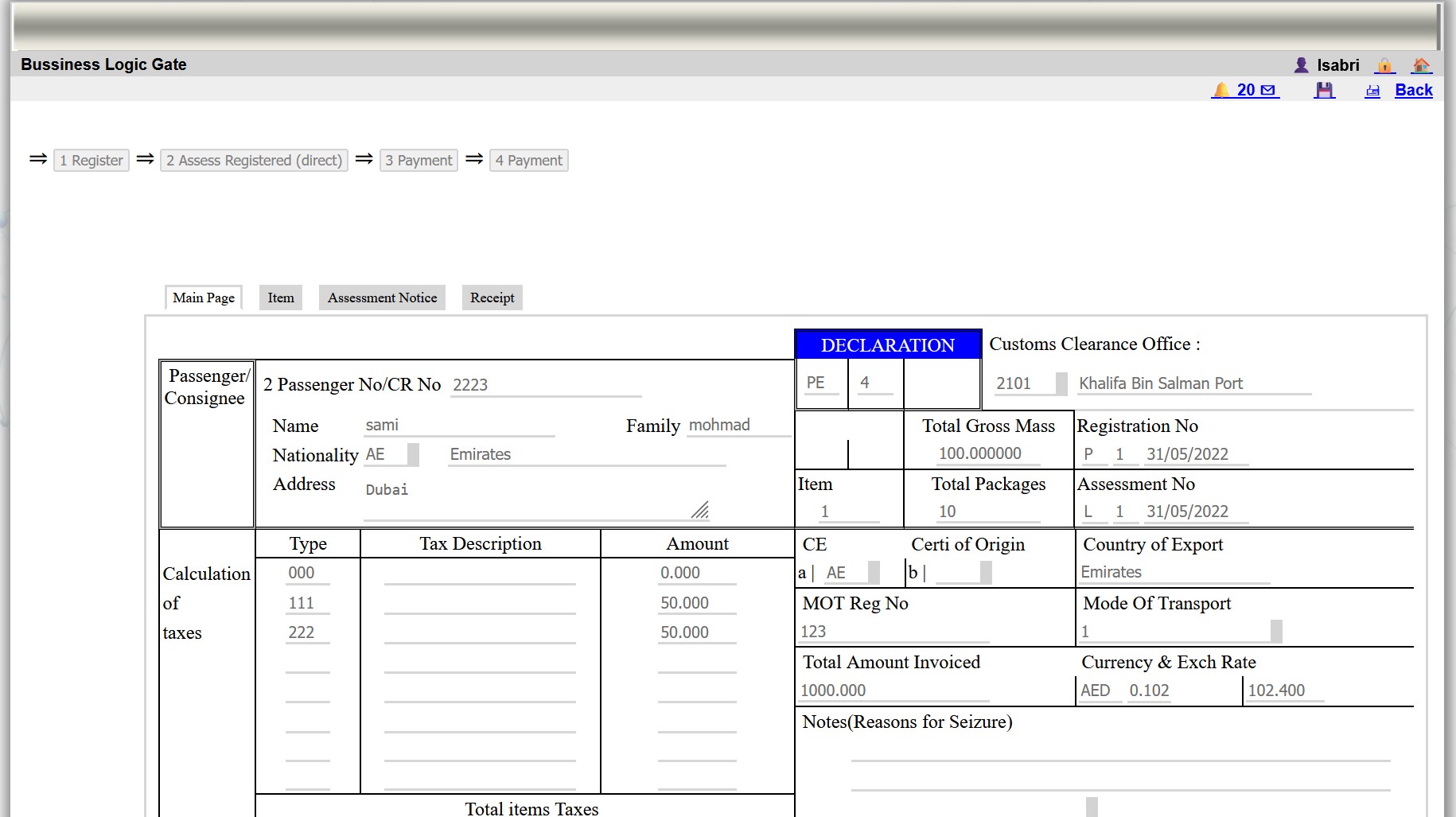Go to the home page via house icon
The image size is (1456, 817).
click(x=1421, y=65)
